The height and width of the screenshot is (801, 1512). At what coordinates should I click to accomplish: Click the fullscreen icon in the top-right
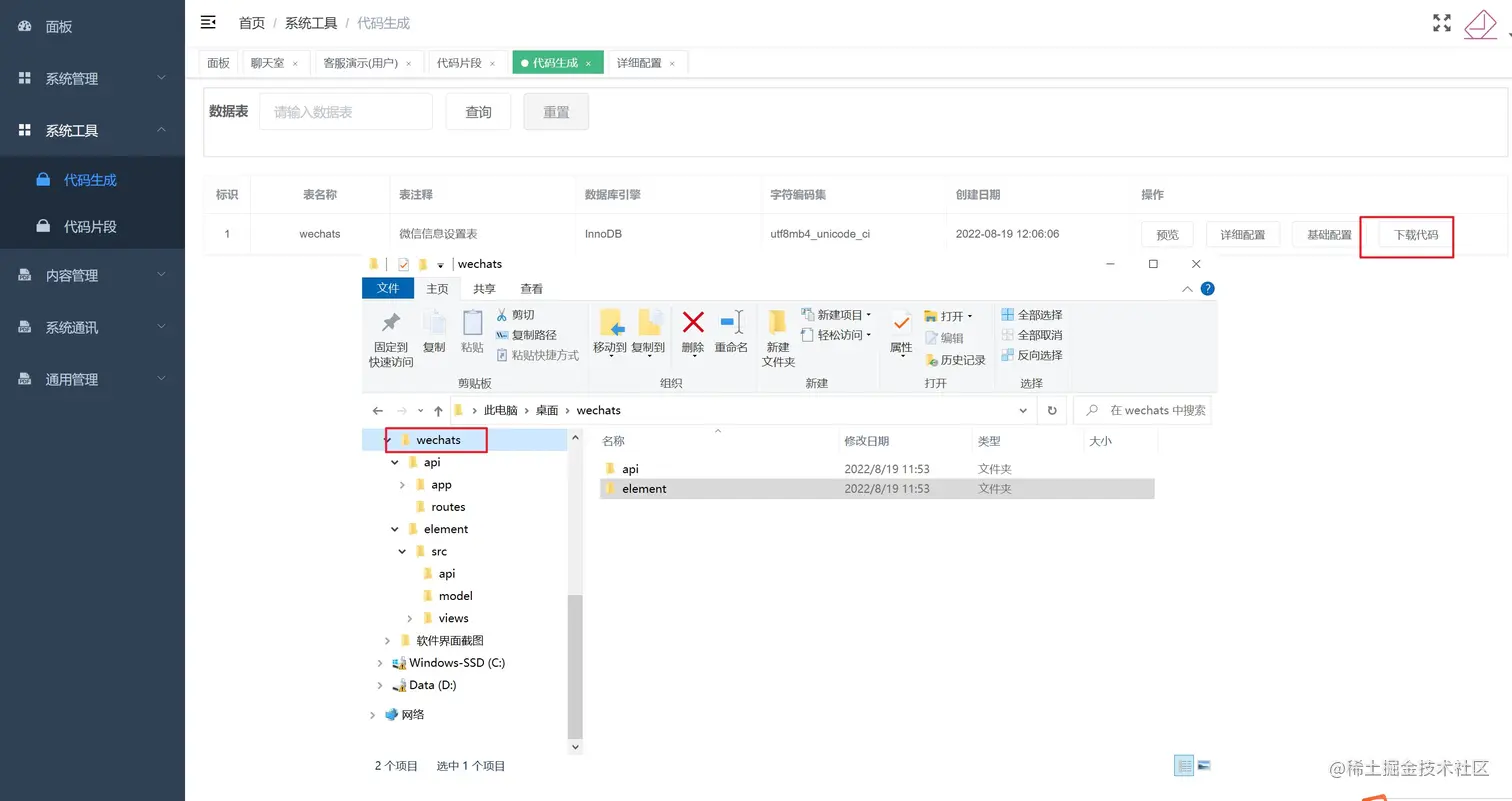1440,22
